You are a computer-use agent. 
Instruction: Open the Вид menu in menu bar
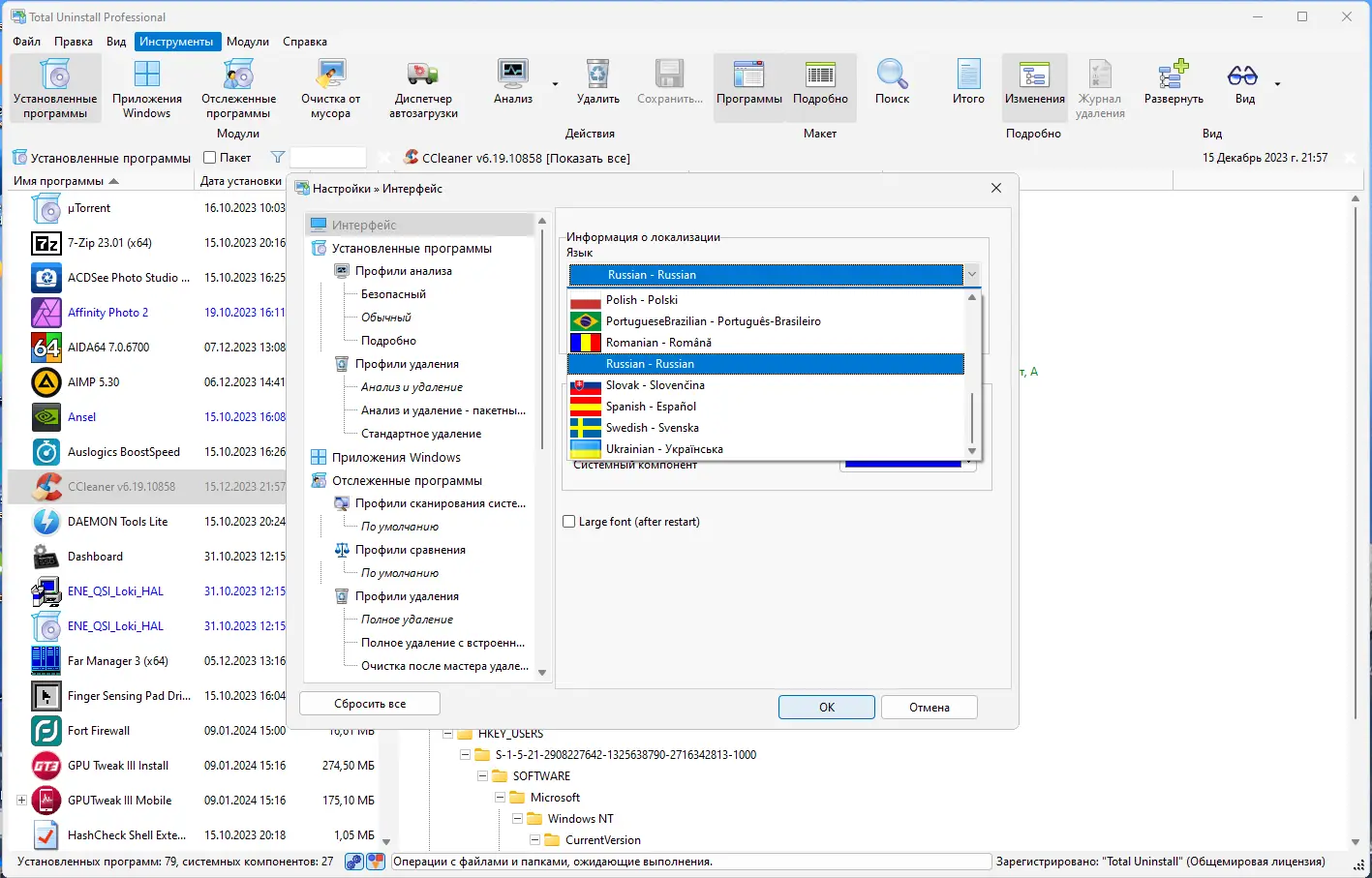click(116, 42)
